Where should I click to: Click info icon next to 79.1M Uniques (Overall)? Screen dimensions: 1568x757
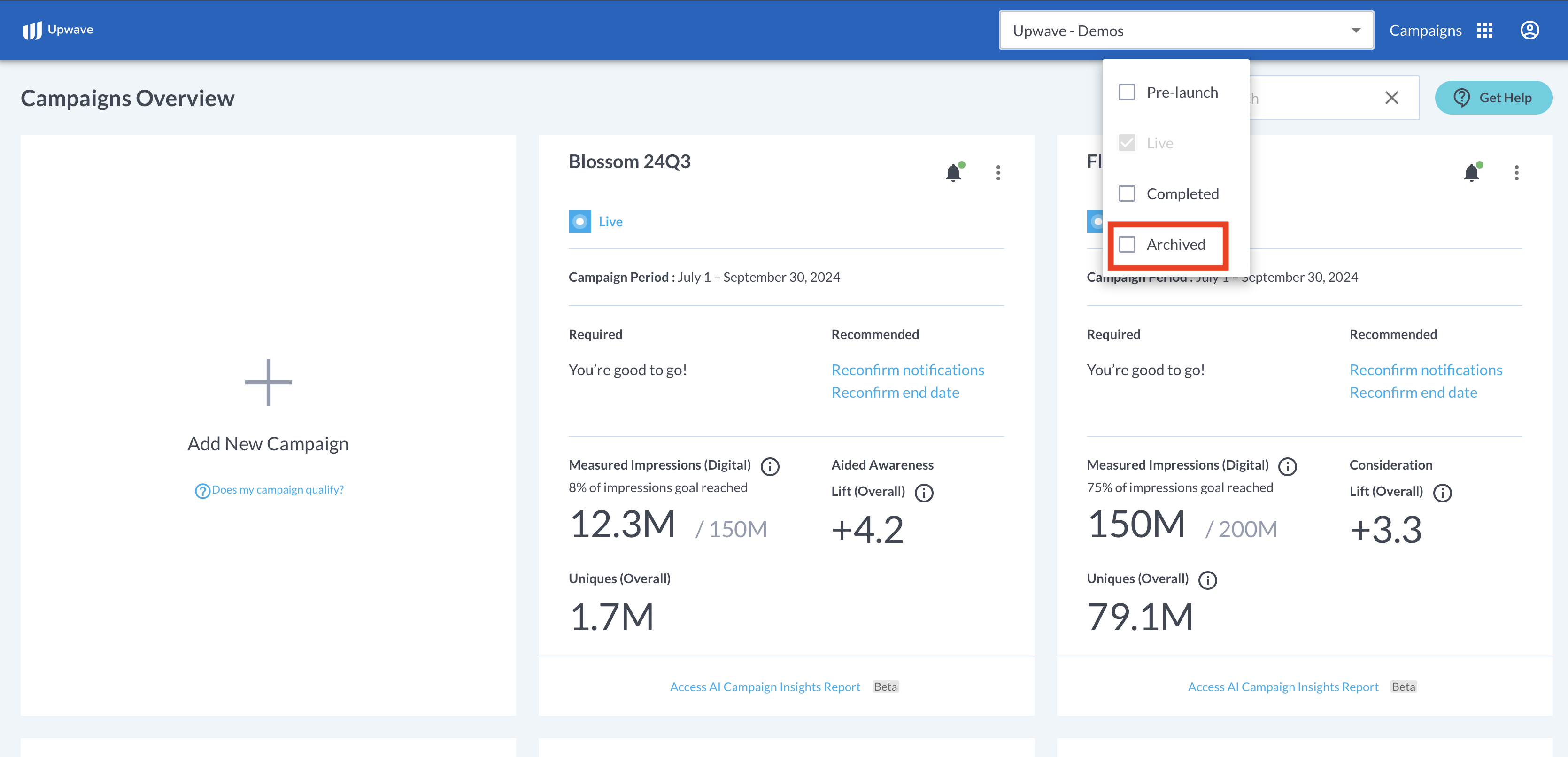[x=1208, y=580]
